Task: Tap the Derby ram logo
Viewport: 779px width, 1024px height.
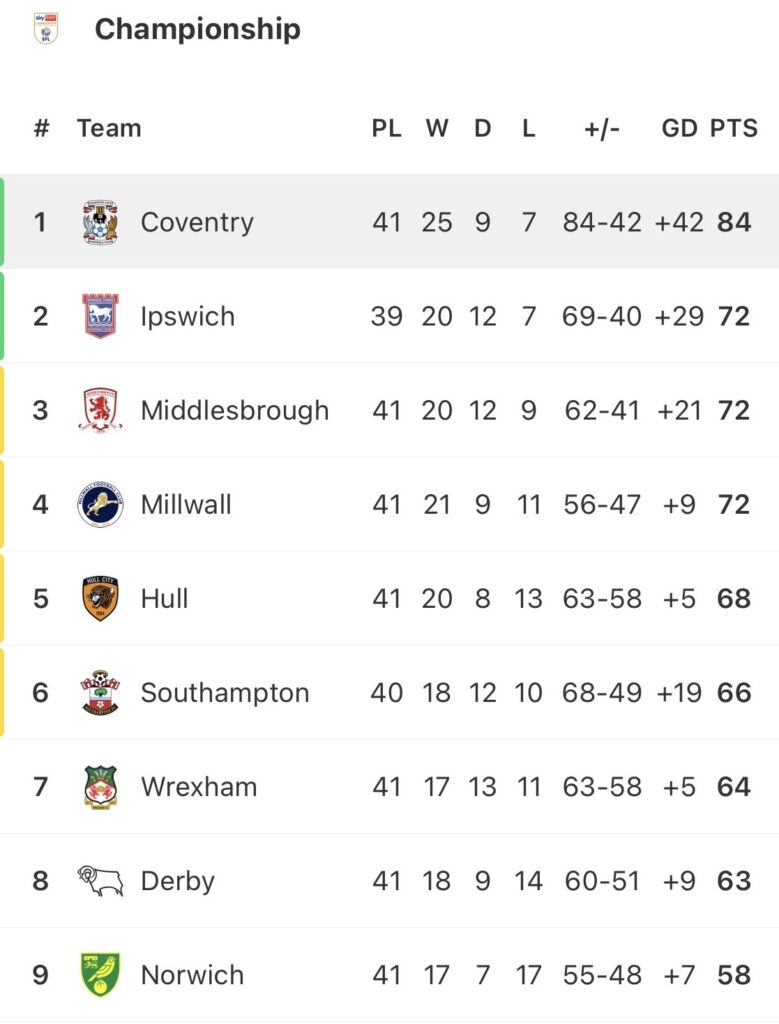Action: tap(100, 880)
